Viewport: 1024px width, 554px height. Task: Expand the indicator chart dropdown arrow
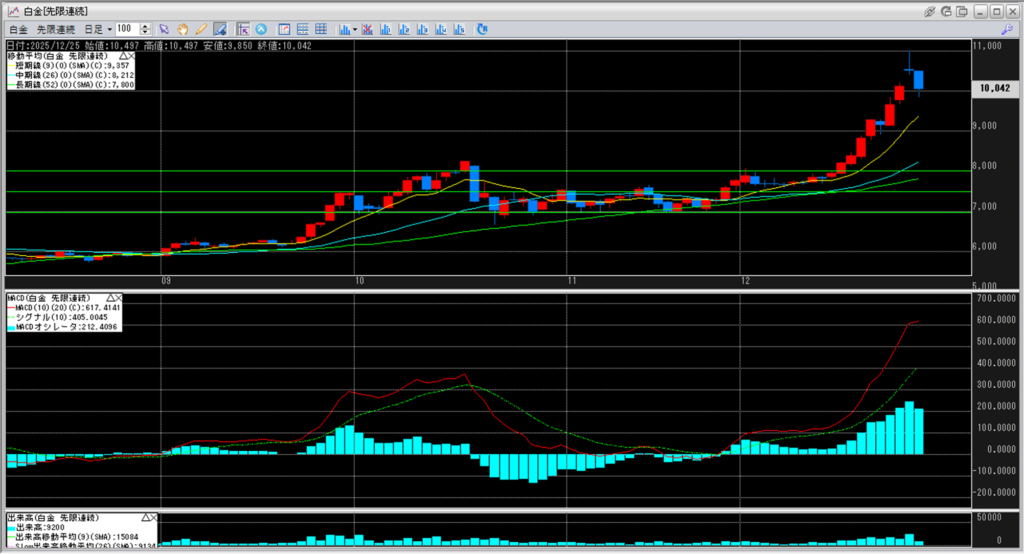(x=355, y=29)
